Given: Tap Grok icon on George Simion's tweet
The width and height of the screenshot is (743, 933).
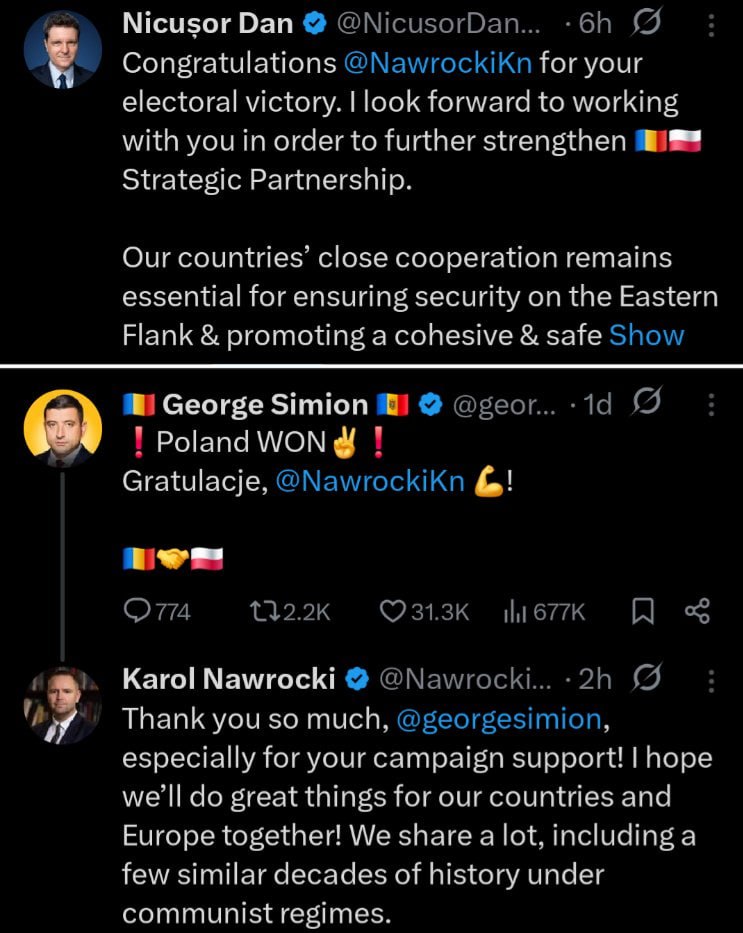Looking at the screenshot, I should tap(647, 404).
